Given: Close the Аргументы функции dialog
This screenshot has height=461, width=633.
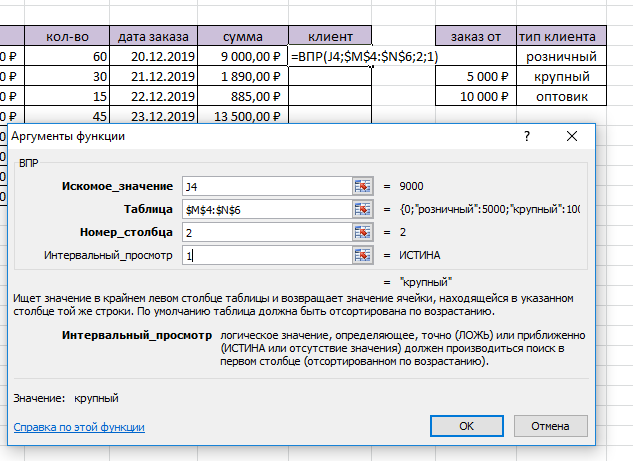Looking at the screenshot, I should coord(572,136).
